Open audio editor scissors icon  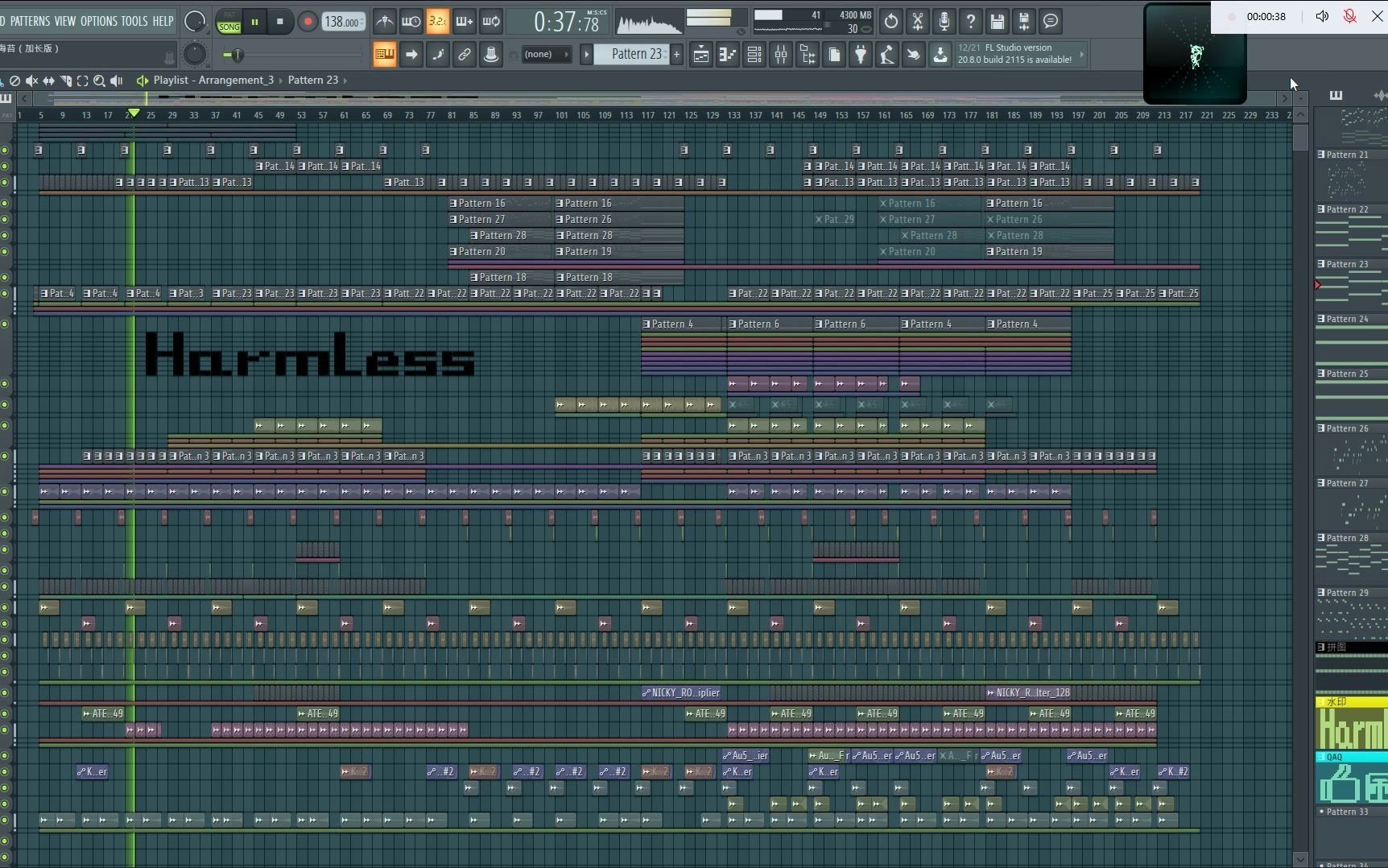coord(918,22)
